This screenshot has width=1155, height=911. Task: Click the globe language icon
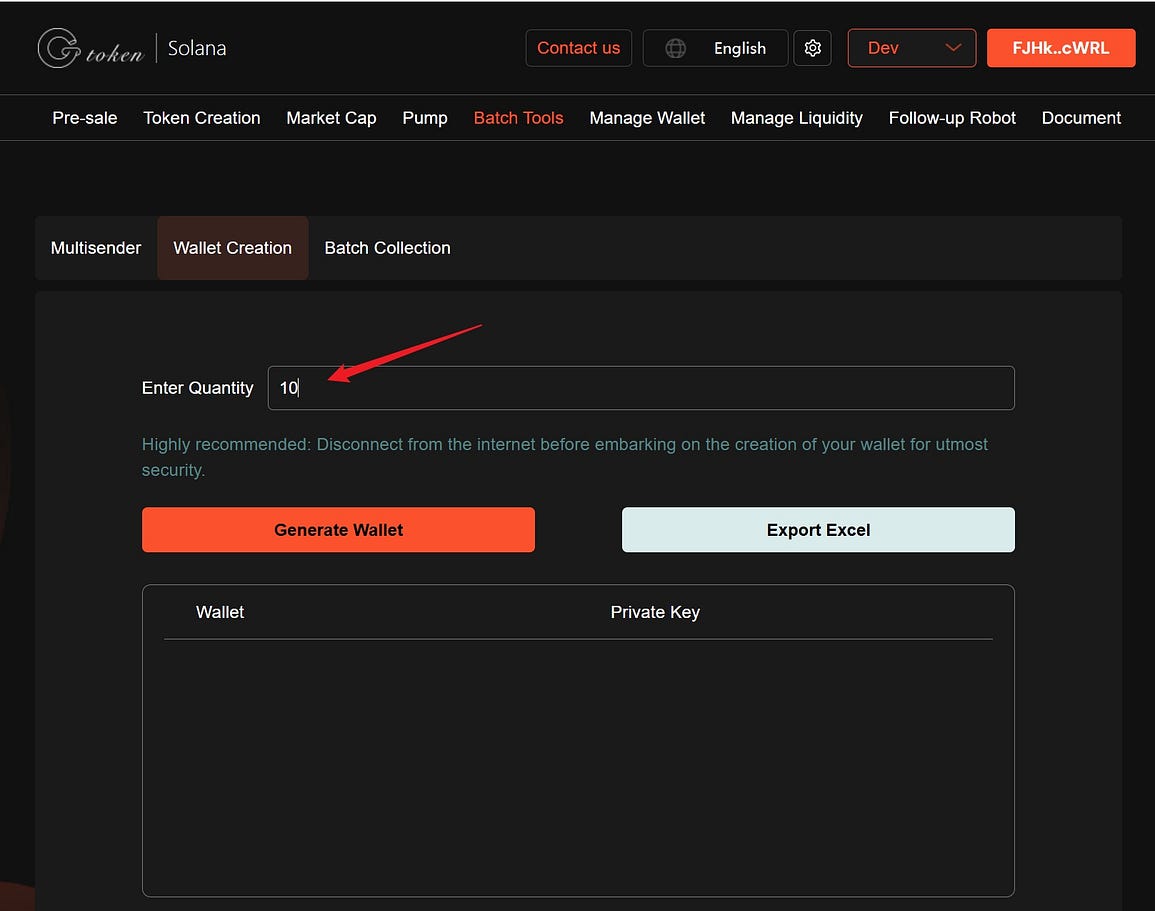676,48
